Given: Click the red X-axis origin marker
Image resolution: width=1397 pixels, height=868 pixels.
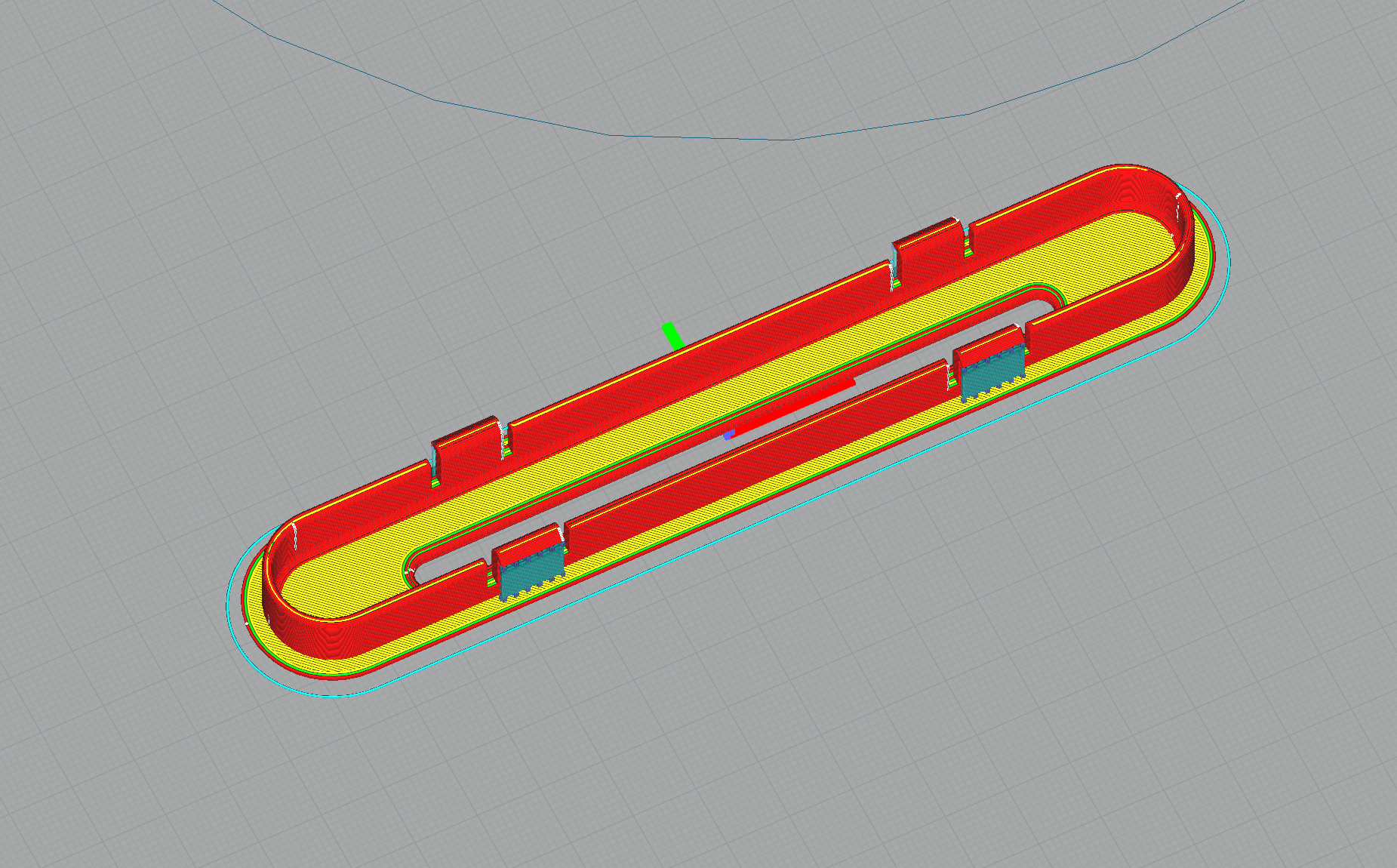Looking at the screenshot, I should pos(792,408).
